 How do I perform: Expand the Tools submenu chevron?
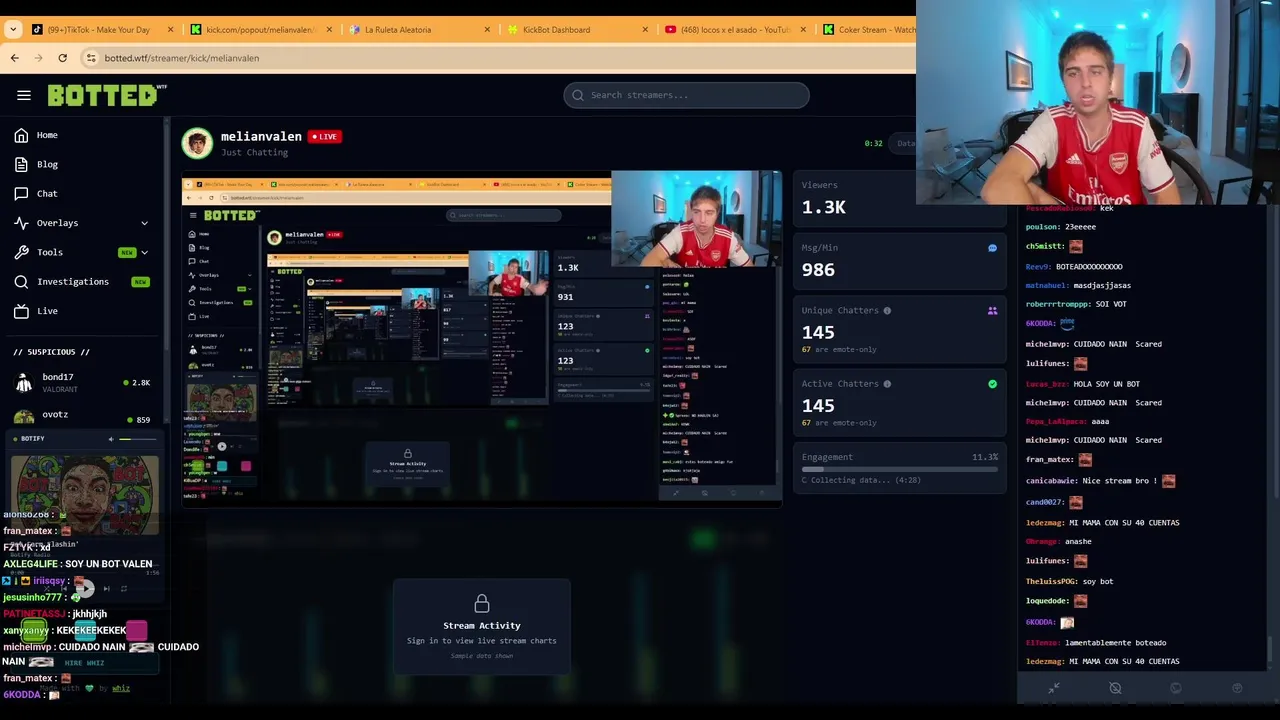coord(144,252)
